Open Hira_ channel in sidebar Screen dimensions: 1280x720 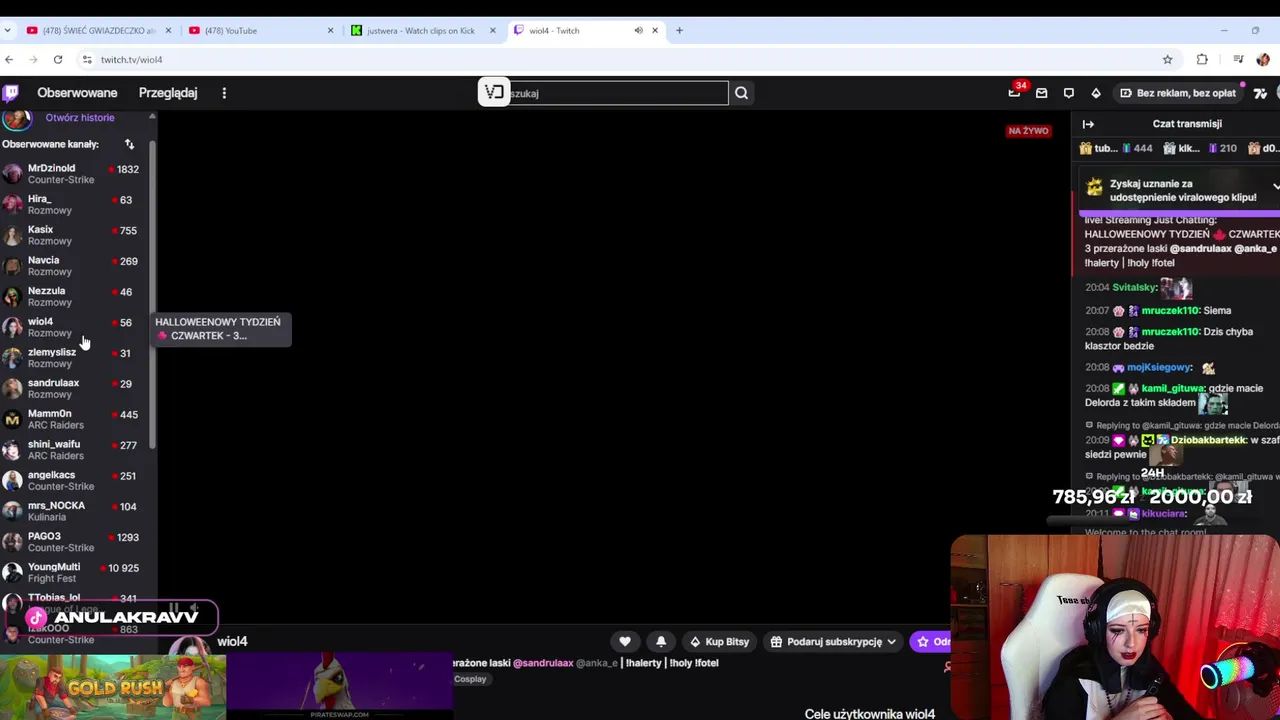(75, 204)
